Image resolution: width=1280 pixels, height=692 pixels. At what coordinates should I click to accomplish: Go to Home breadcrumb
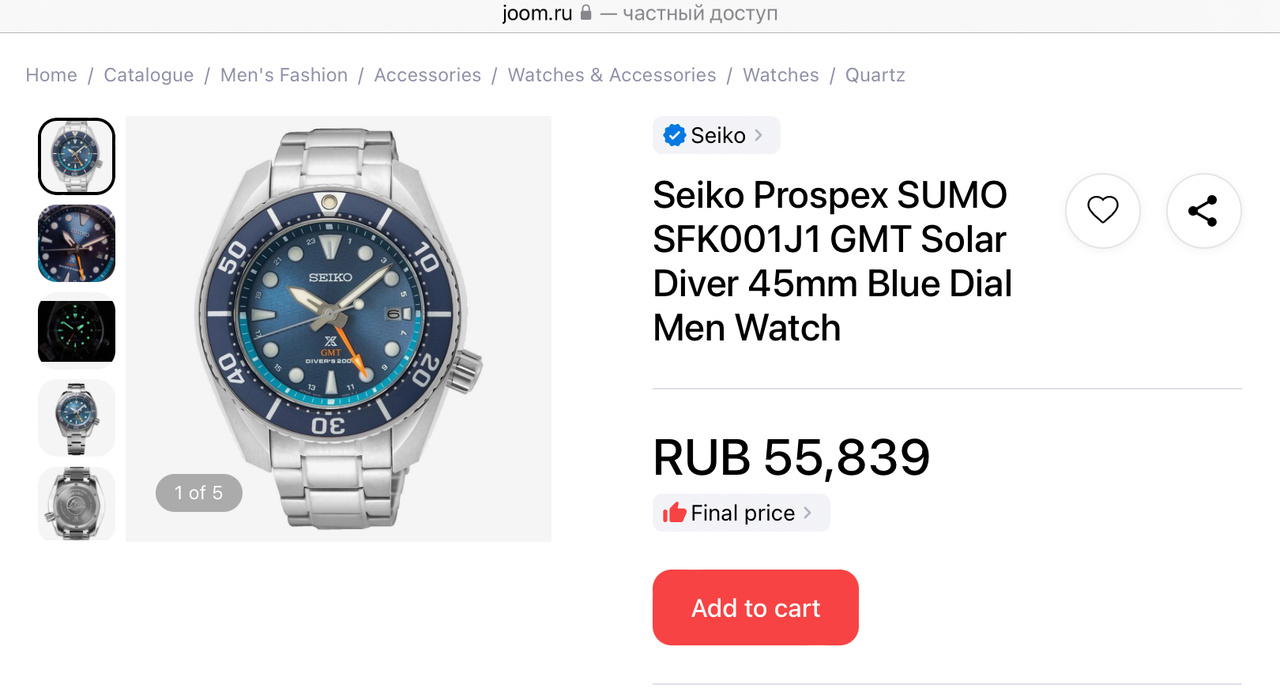(51, 75)
